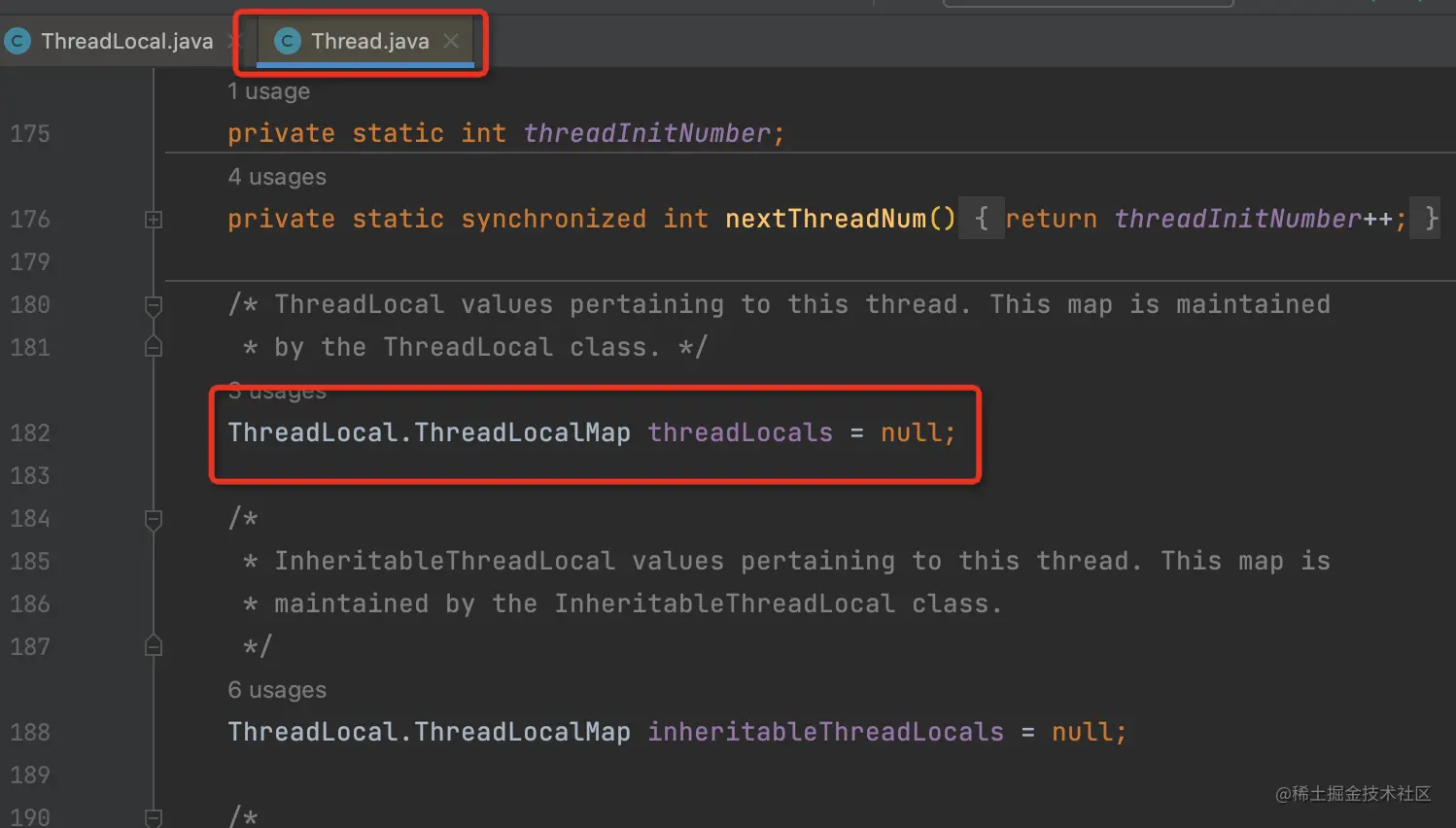
Task: Click threadInitNumber identifier on line 175
Action: [647, 133]
